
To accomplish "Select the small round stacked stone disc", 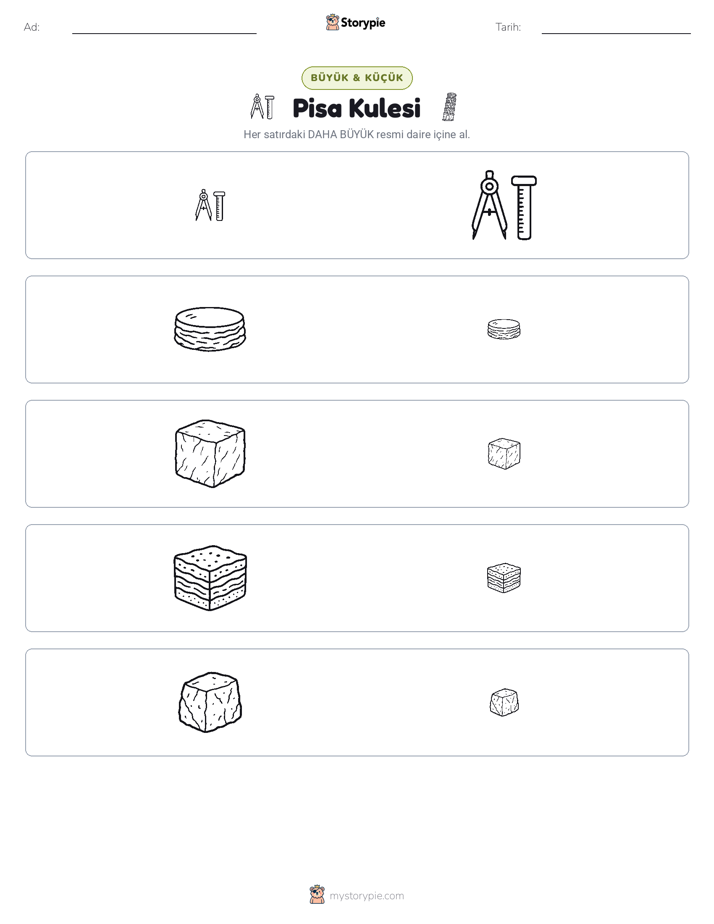I will click(504, 329).
